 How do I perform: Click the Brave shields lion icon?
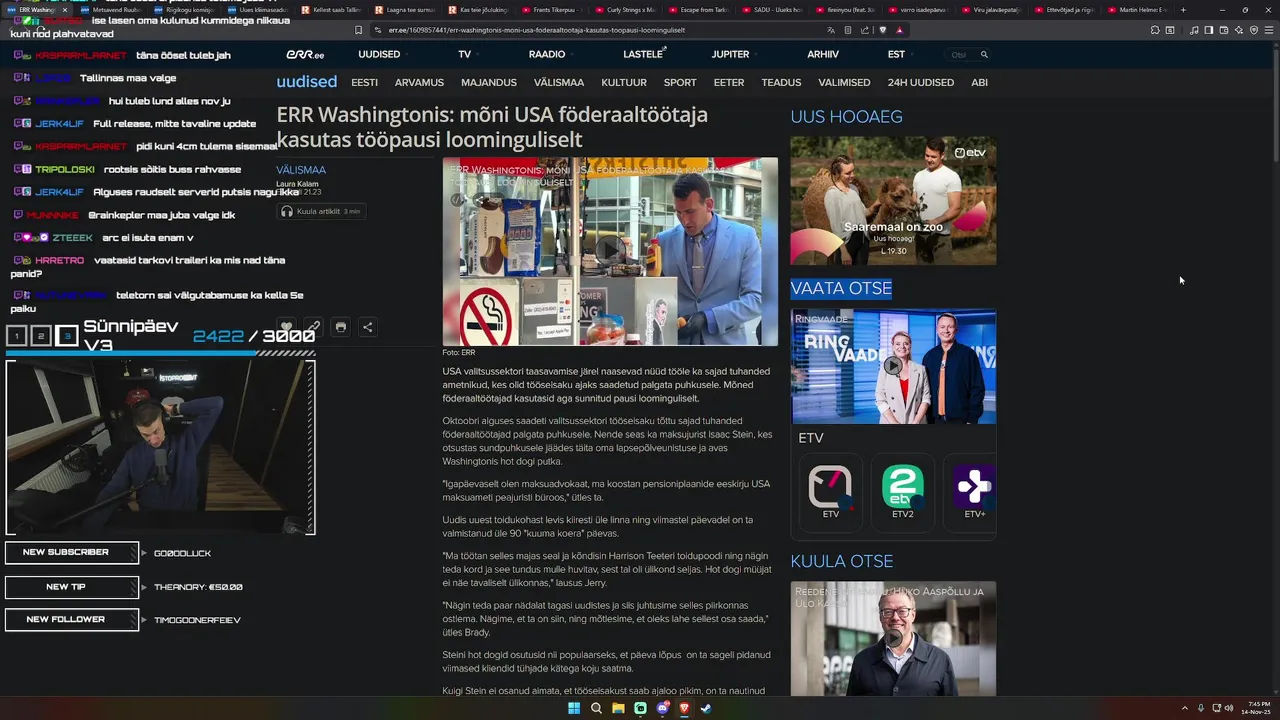point(882,30)
